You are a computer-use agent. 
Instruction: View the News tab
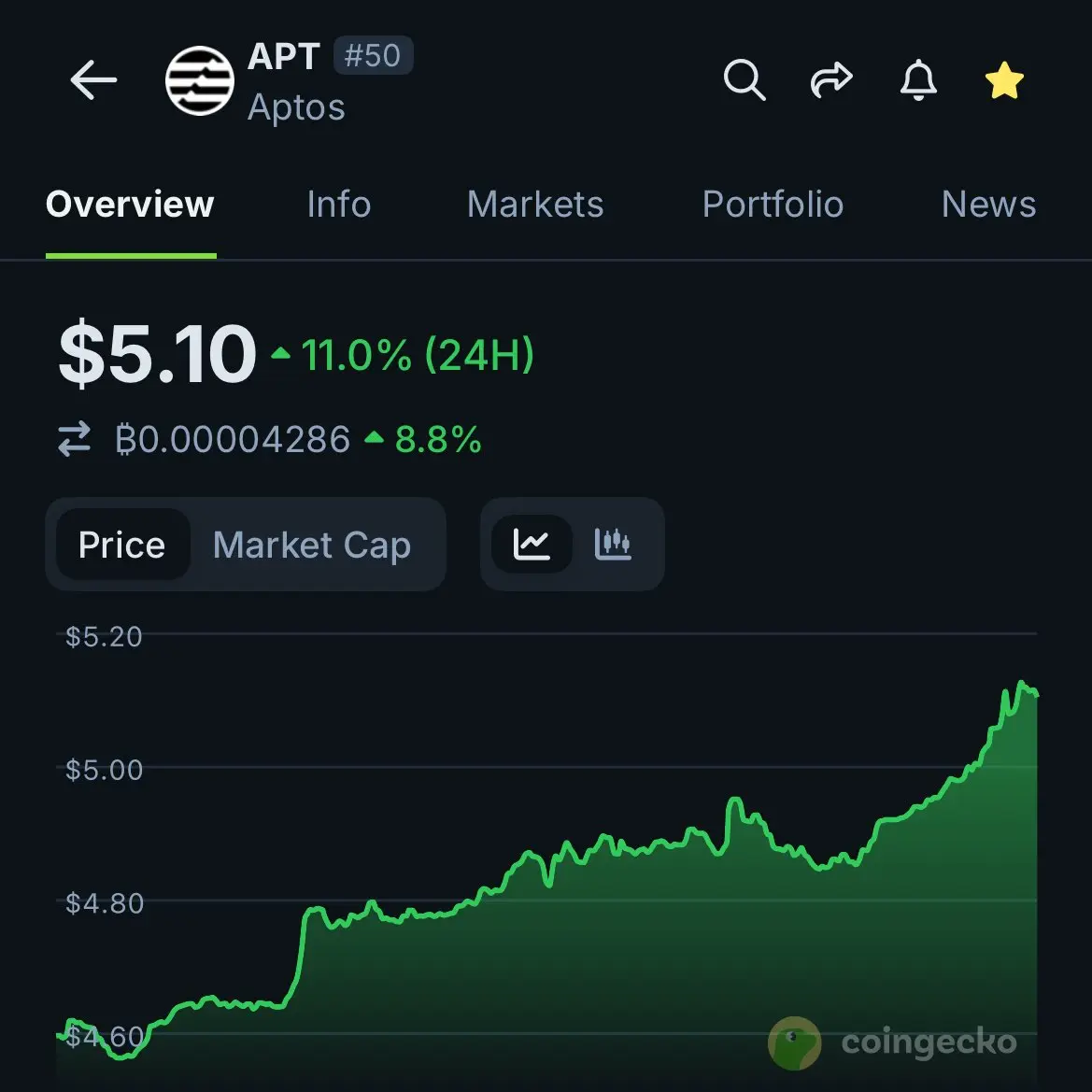(988, 205)
